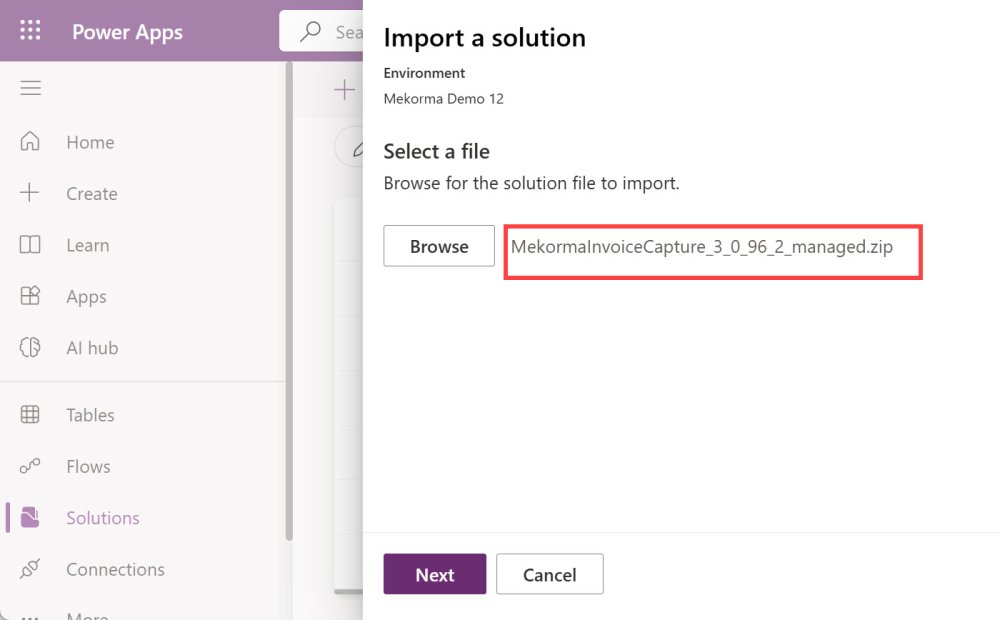Viewport: 1000px width, 620px height.
Task: Click the Power Apps title
Action: 127,32
